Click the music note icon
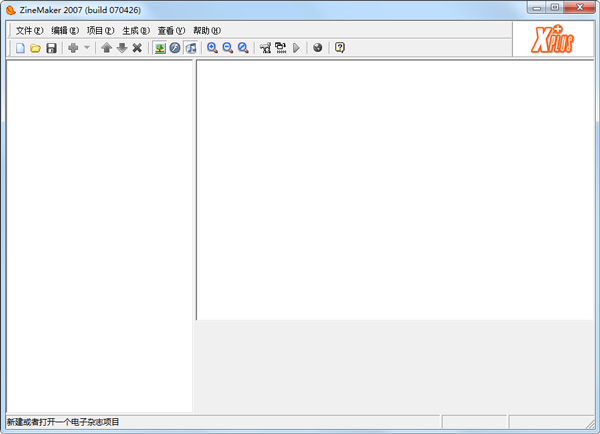 point(190,48)
